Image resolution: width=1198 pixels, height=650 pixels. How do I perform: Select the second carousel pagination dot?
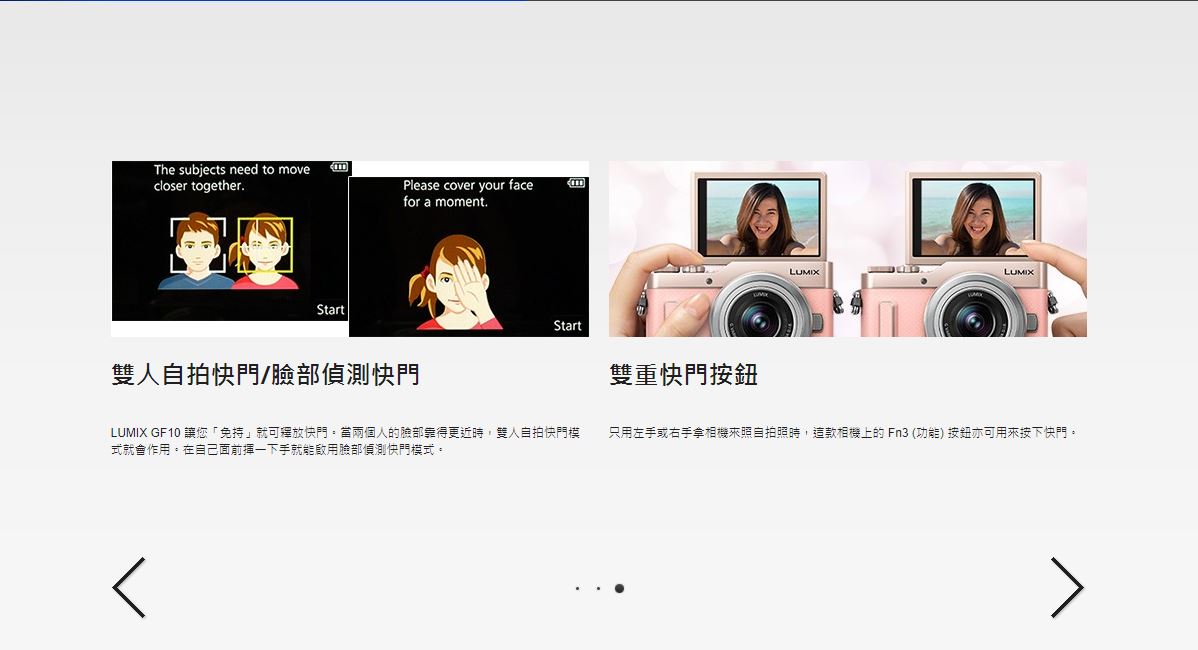(x=598, y=588)
